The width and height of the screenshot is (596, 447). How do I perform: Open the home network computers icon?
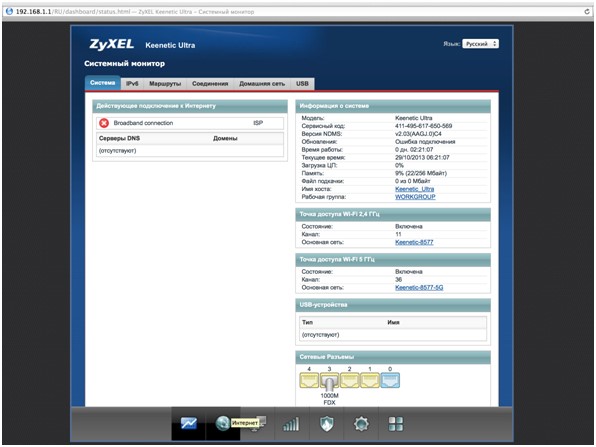[259, 423]
